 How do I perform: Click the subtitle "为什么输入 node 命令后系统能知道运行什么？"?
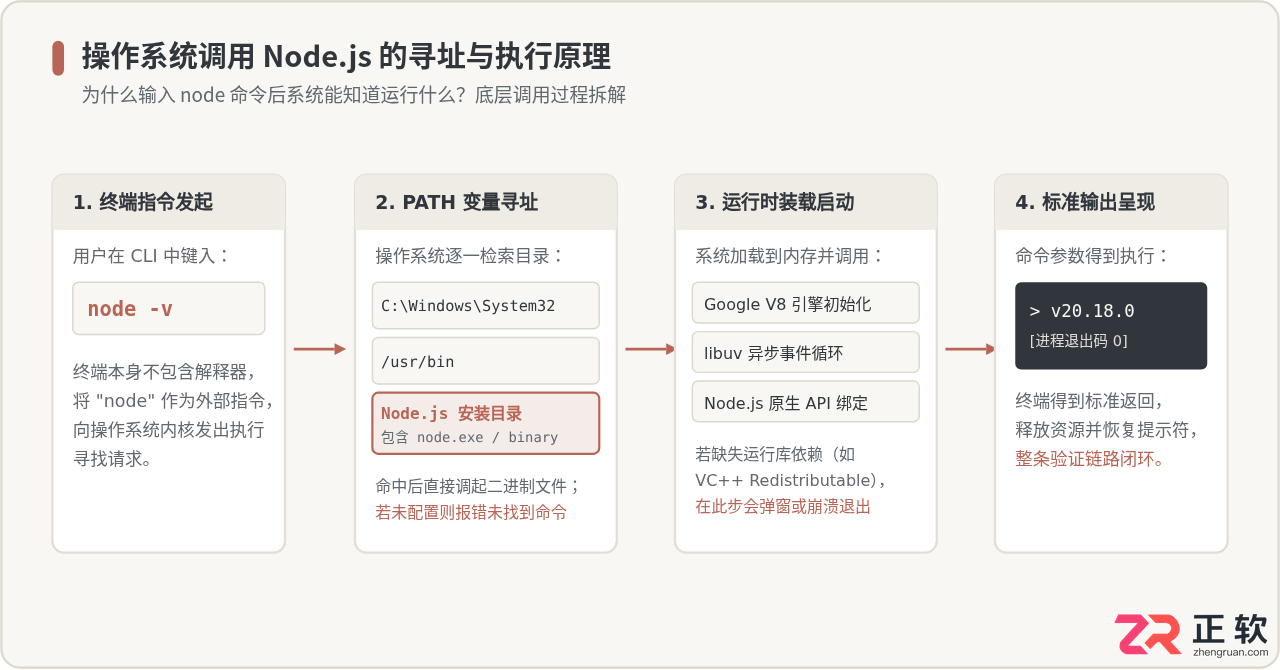point(277,96)
